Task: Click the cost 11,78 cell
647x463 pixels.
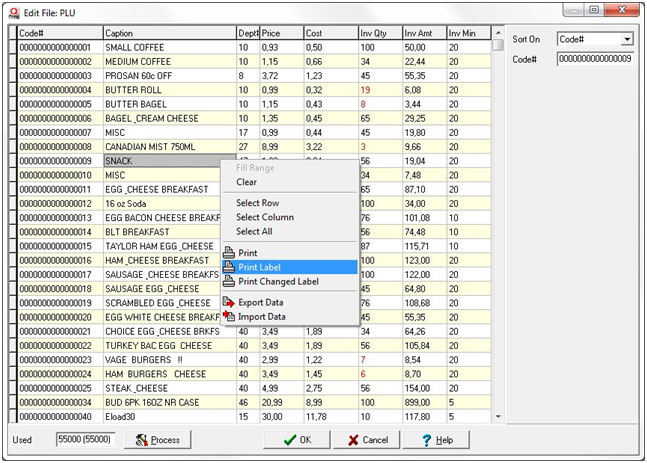Action: (x=331, y=416)
